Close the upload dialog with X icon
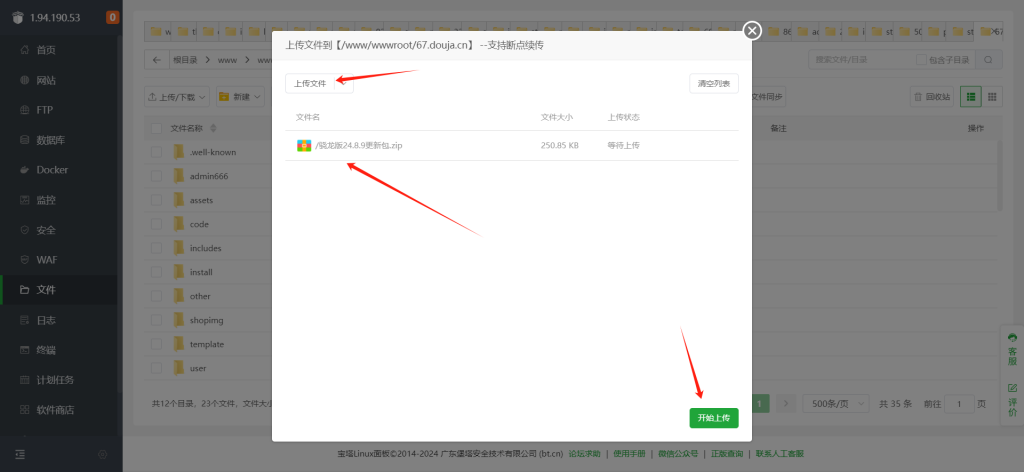The width and height of the screenshot is (1024, 472). tap(752, 31)
